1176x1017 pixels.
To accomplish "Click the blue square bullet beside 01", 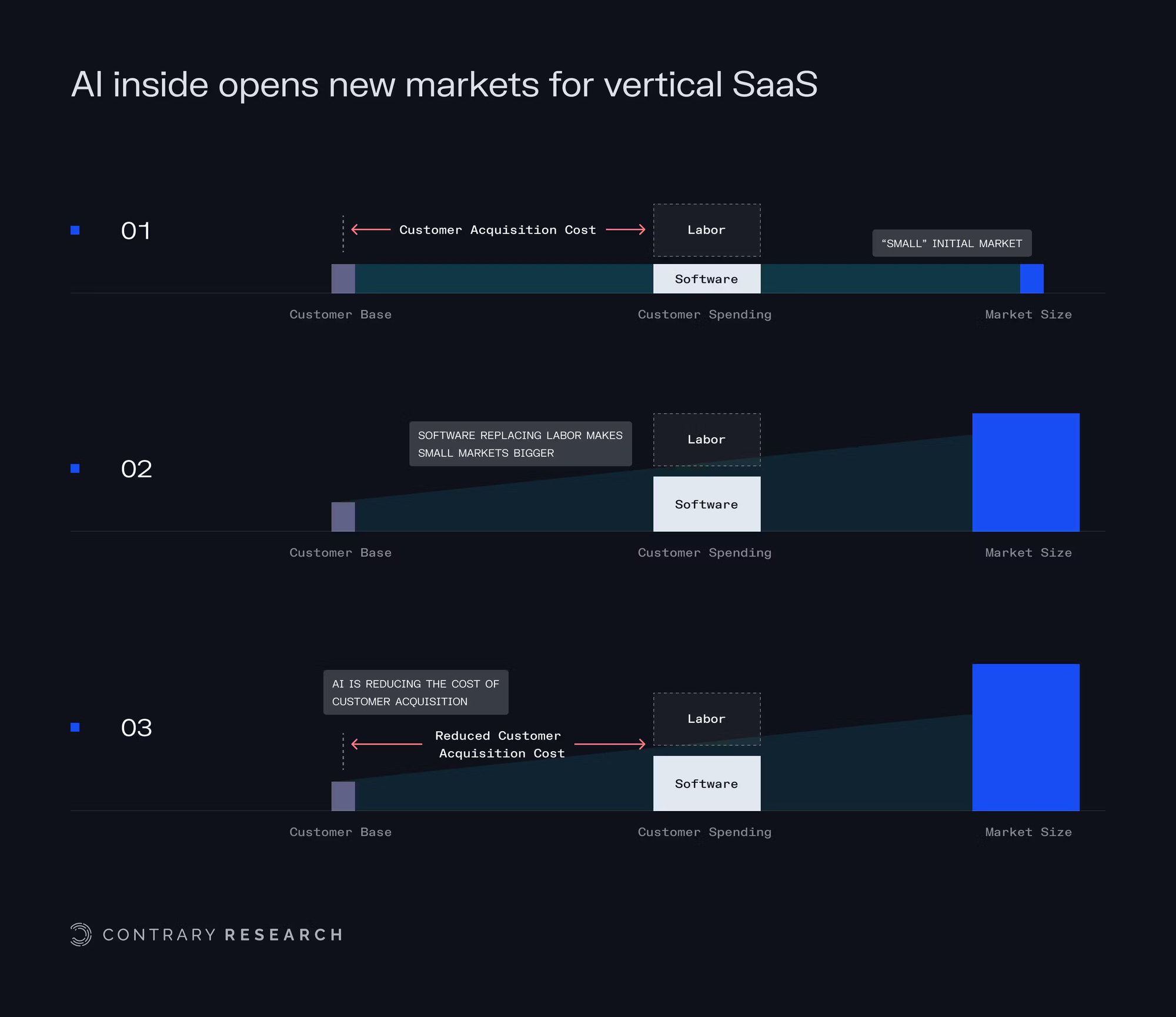I will tap(75, 230).
